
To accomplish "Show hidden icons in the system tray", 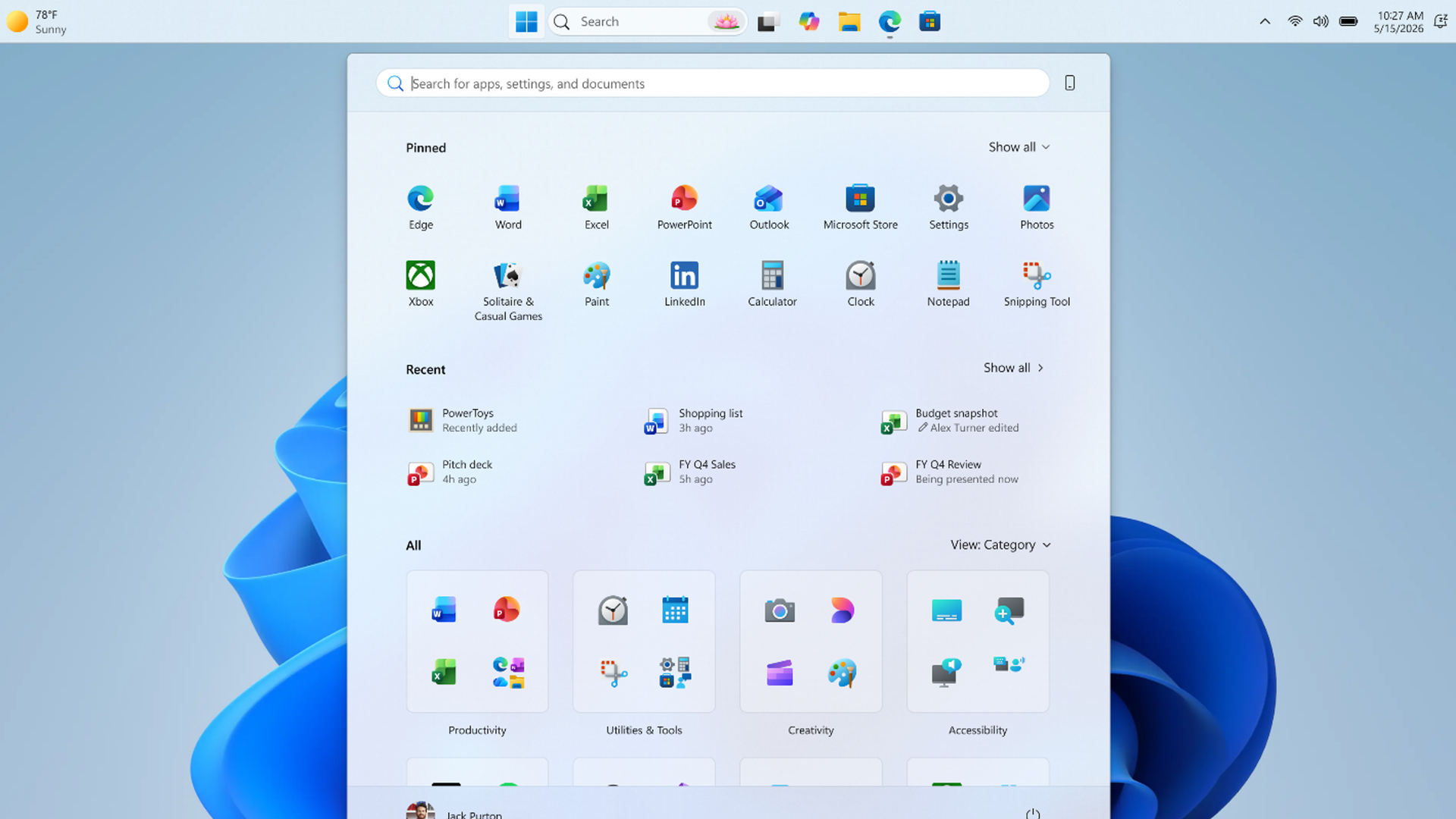I will (x=1265, y=21).
